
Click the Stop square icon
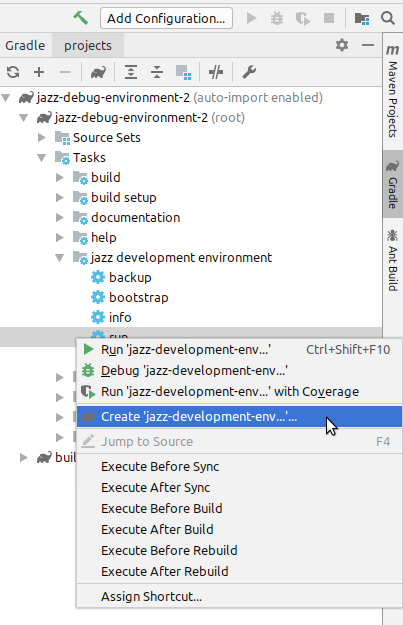coord(329,18)
